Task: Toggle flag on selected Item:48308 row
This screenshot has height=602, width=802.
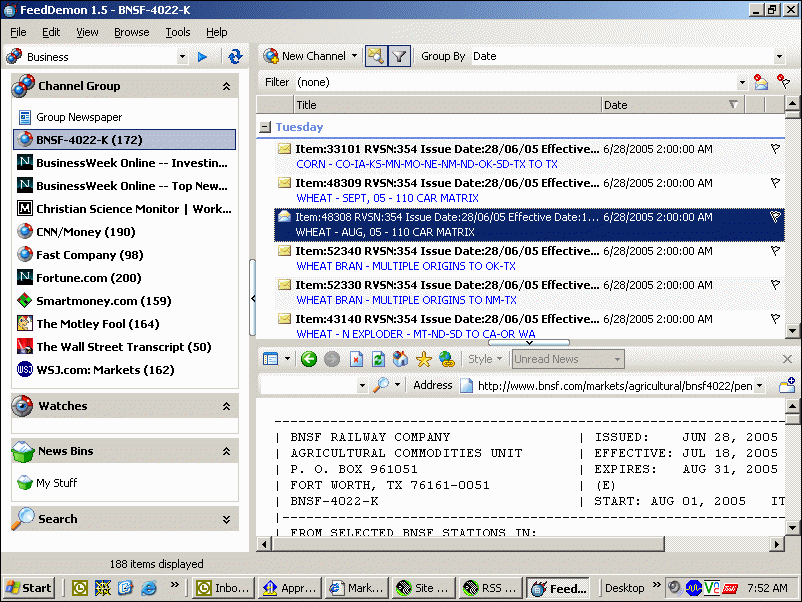Action: click(775, 217)
